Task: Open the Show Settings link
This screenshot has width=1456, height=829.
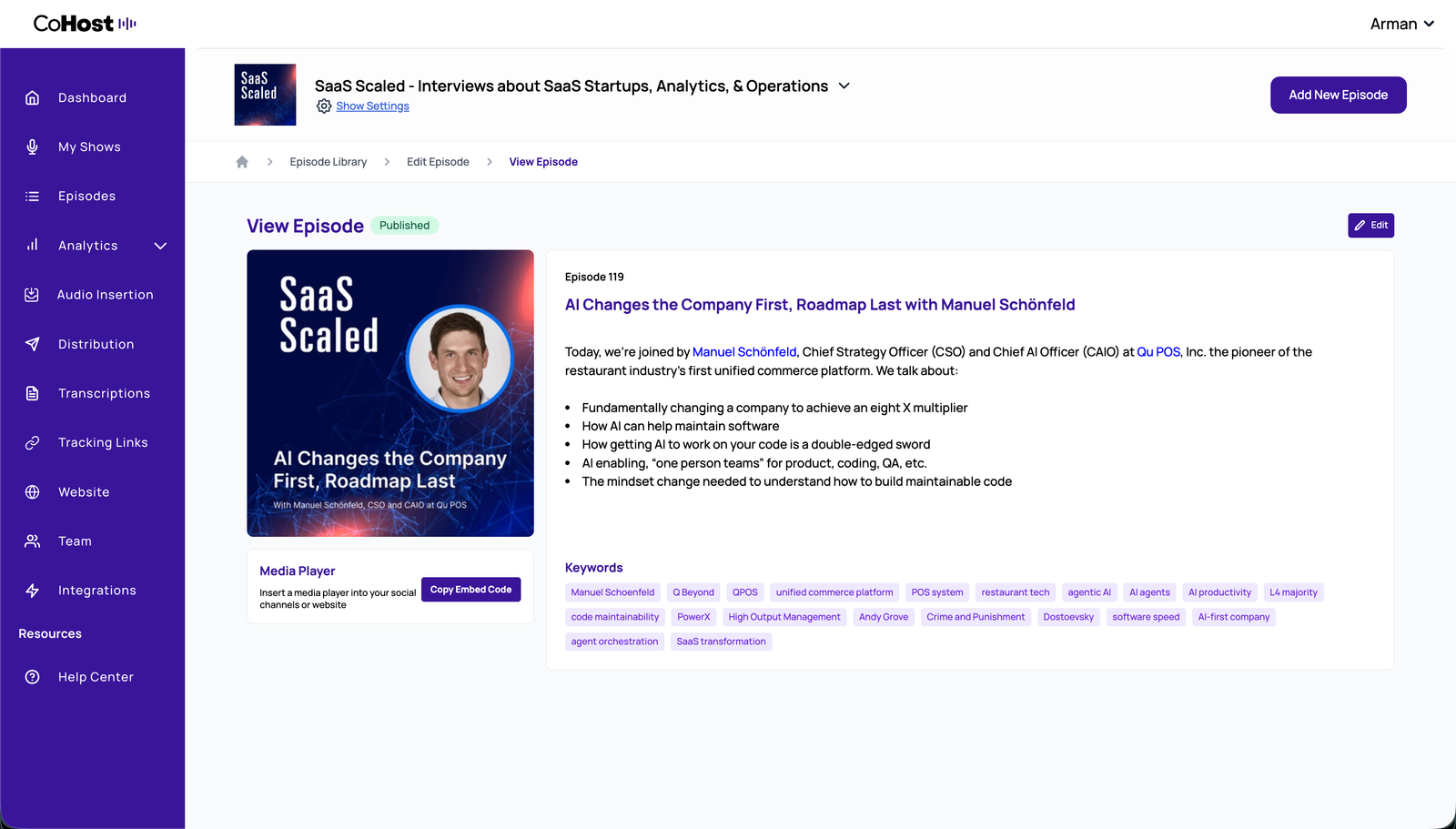Action: click(372, 106)
